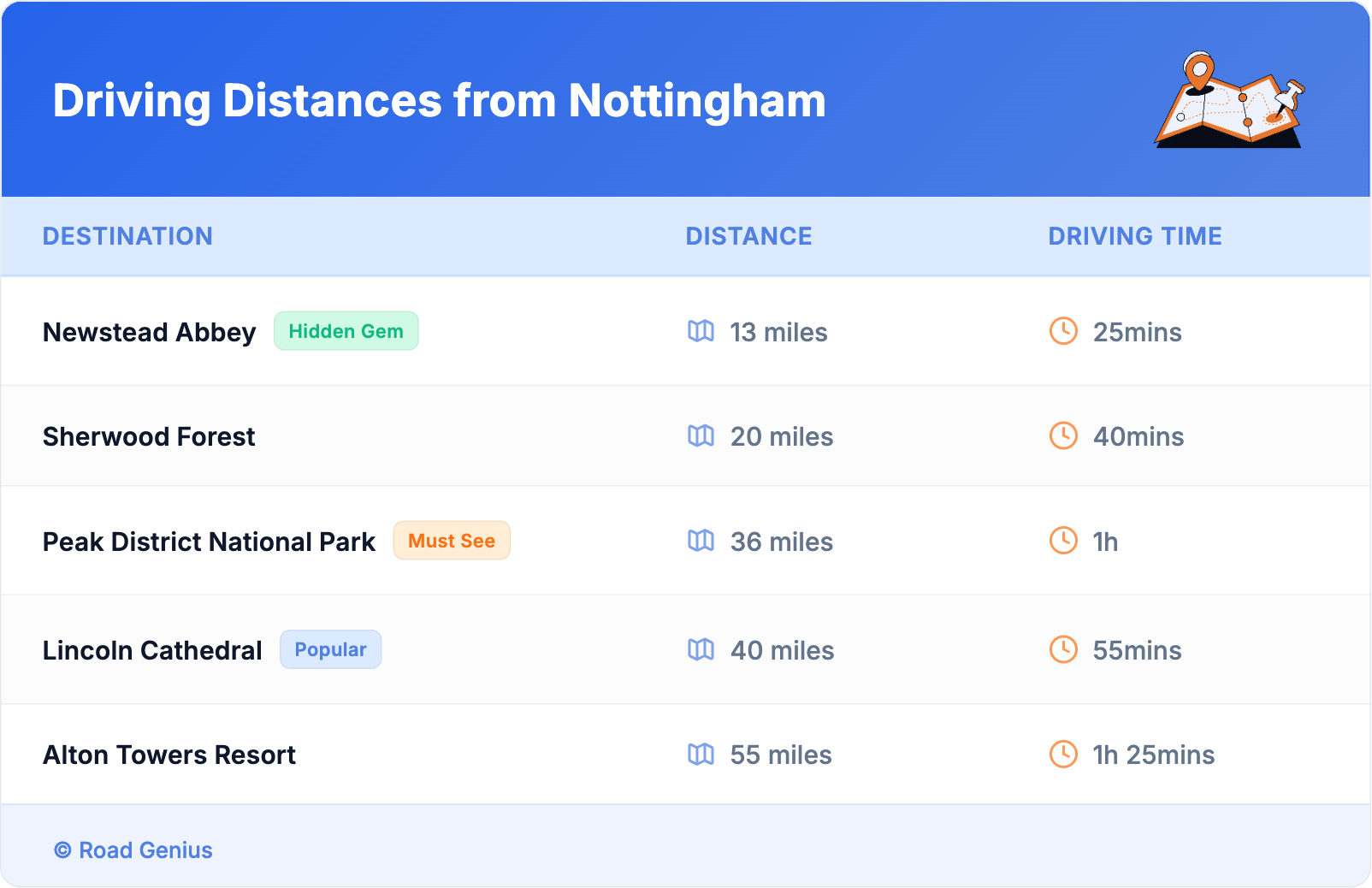Select the Newstead Abbey destination name
Image resolution: width=1372 pixels, height=888 pixels.
point(150,332)
